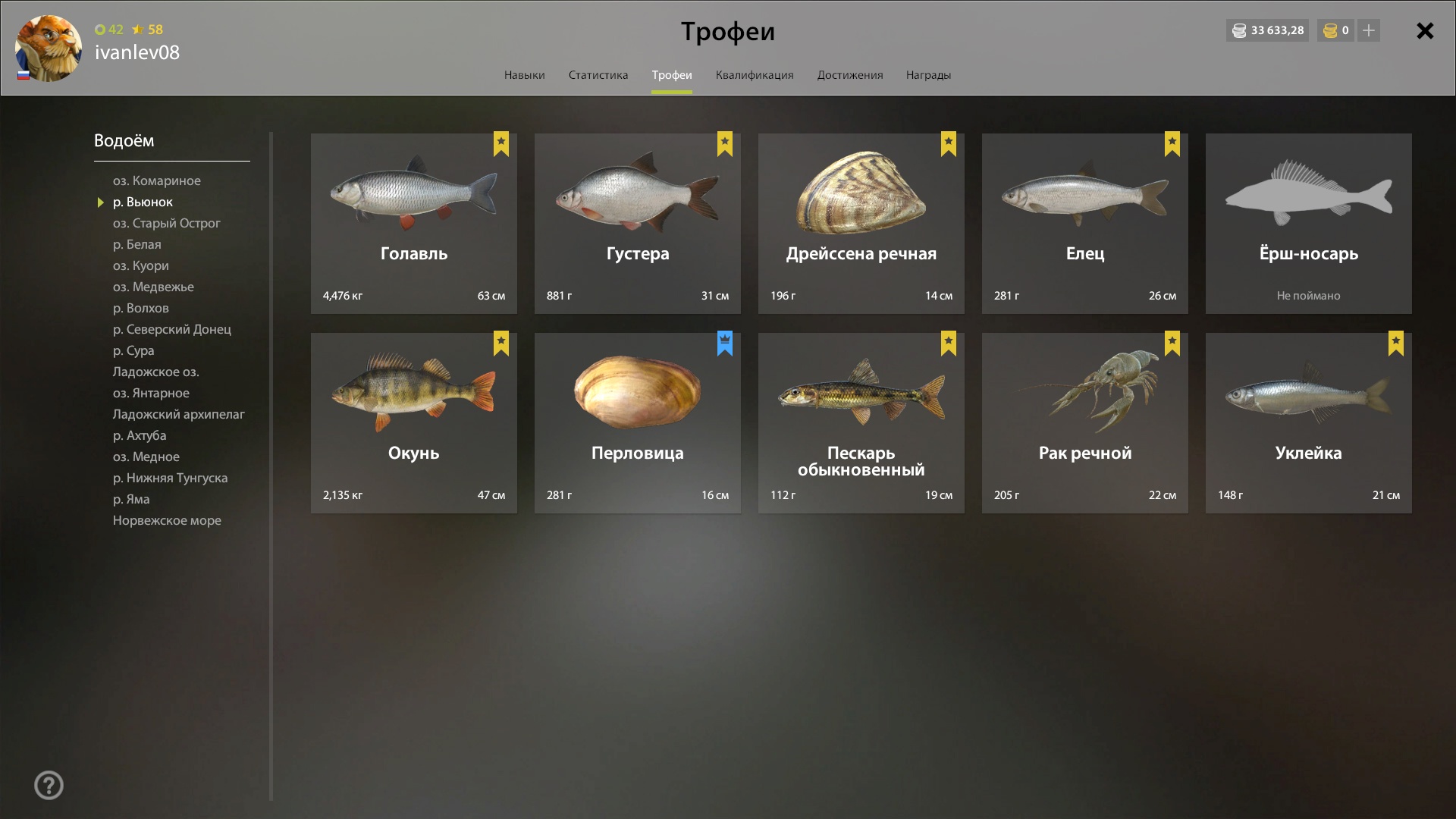Go to the Достижения tab
Image resolution: width=1456 pixels, height=819 pixels.
850,75
